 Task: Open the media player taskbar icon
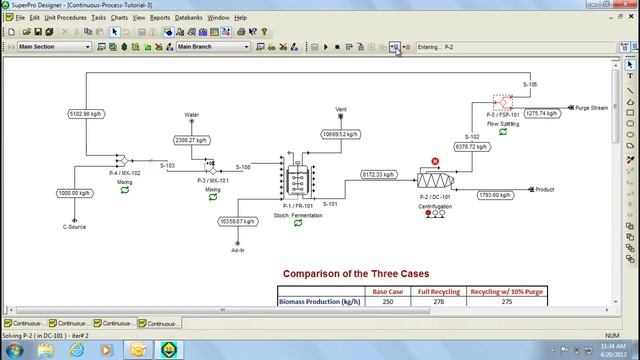(x=106, y=350)
